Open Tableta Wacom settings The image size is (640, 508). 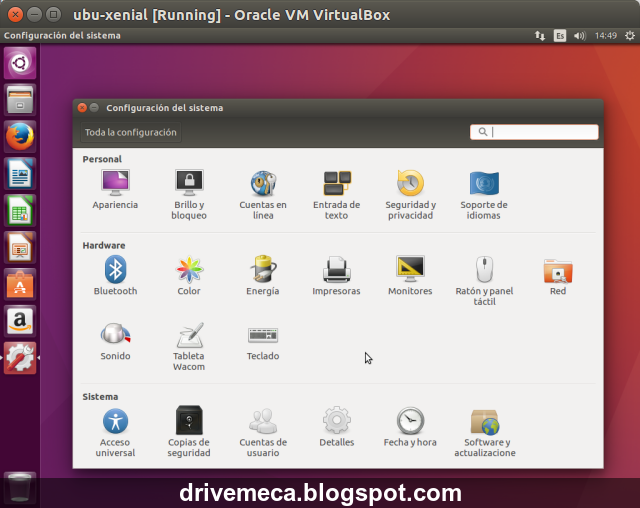point(189,346)
